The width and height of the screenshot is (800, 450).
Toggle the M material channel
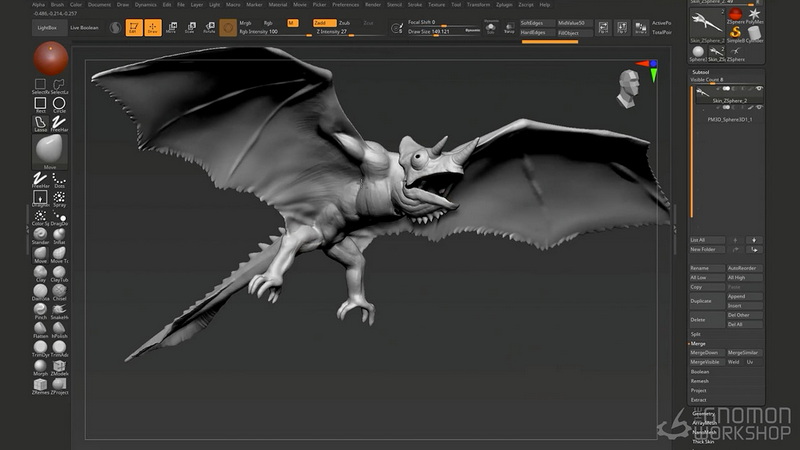point(292,23)
